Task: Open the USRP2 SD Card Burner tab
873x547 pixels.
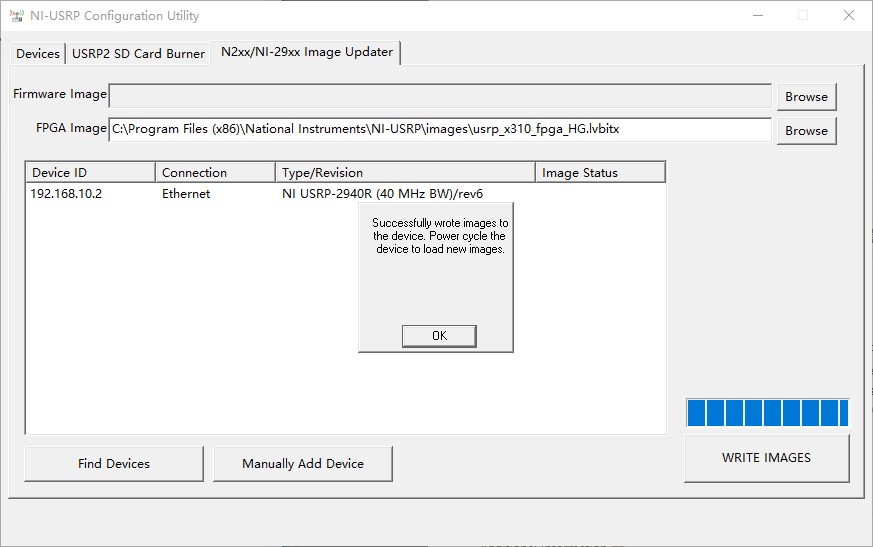Action: click(x=138, y=53)
